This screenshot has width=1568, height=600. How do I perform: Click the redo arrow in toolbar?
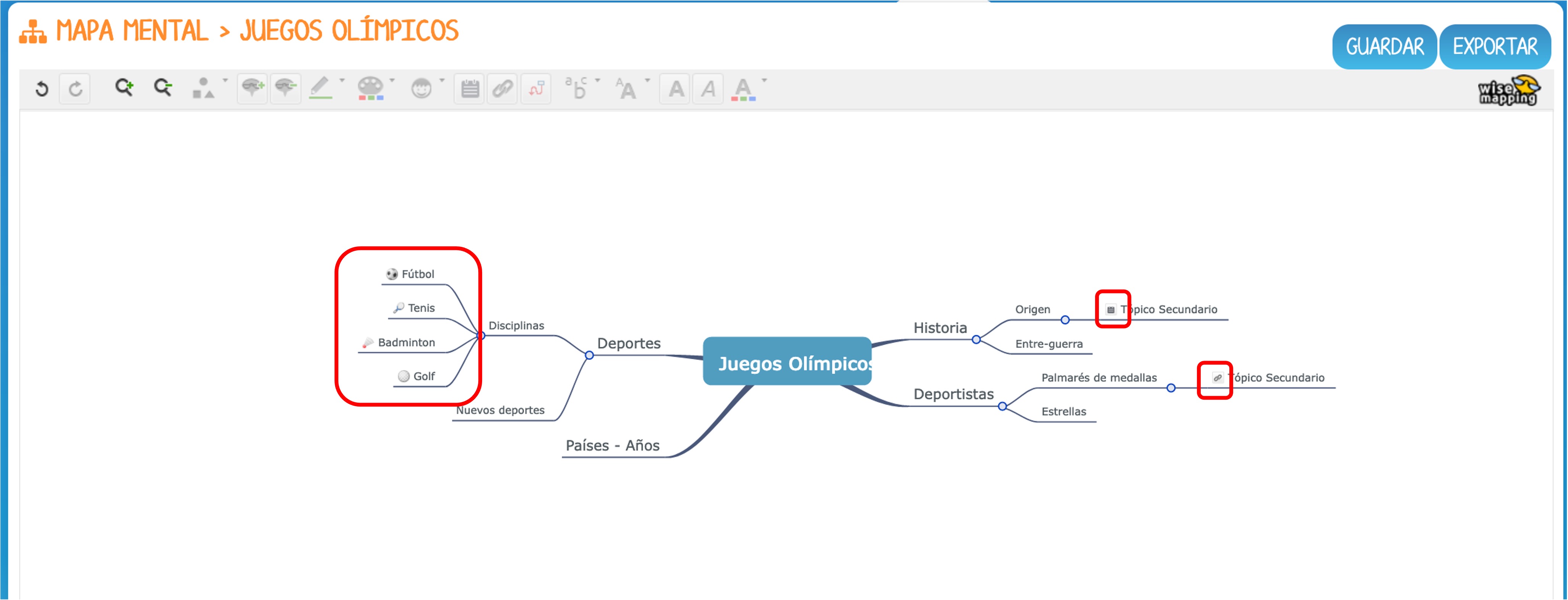[75, 89]
